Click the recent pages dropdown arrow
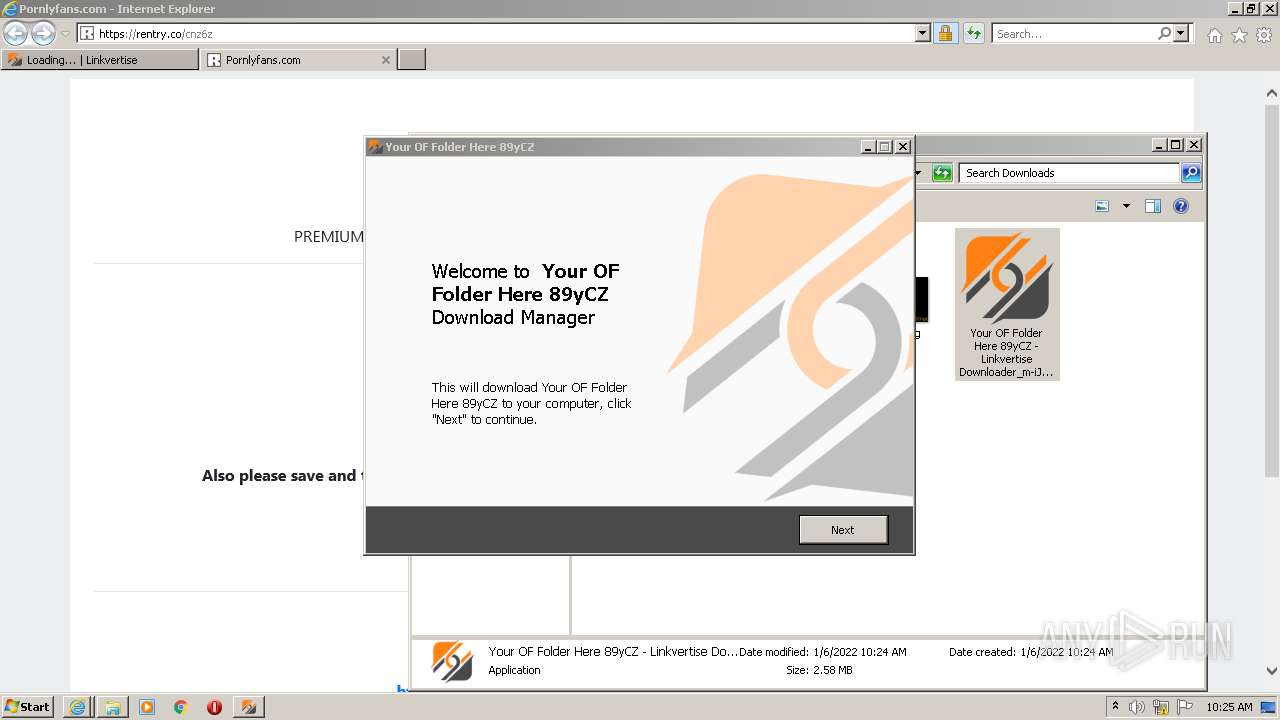This screenshot has width=1280, height=720. tap(65, 34)
